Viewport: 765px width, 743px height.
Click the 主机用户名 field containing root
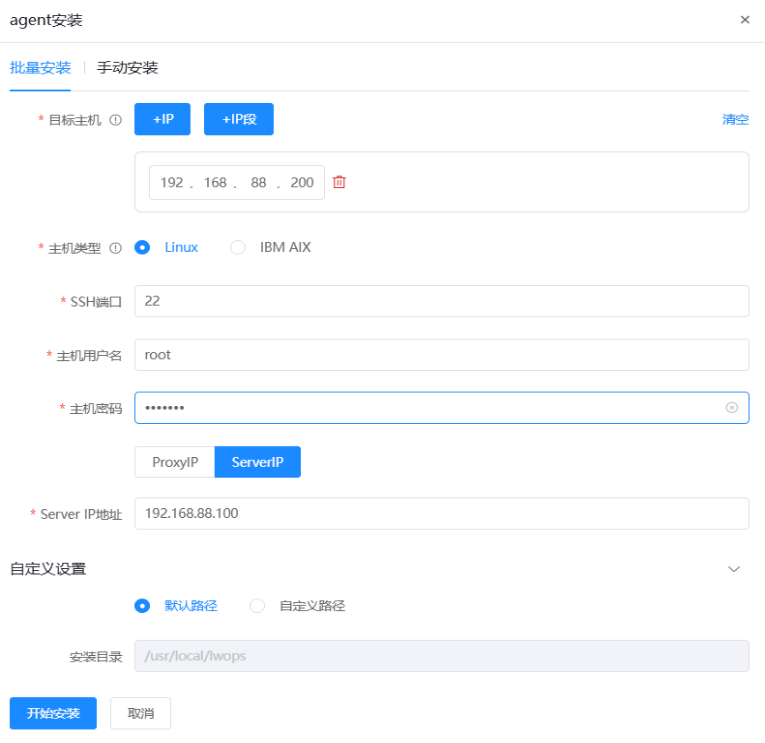442,355
